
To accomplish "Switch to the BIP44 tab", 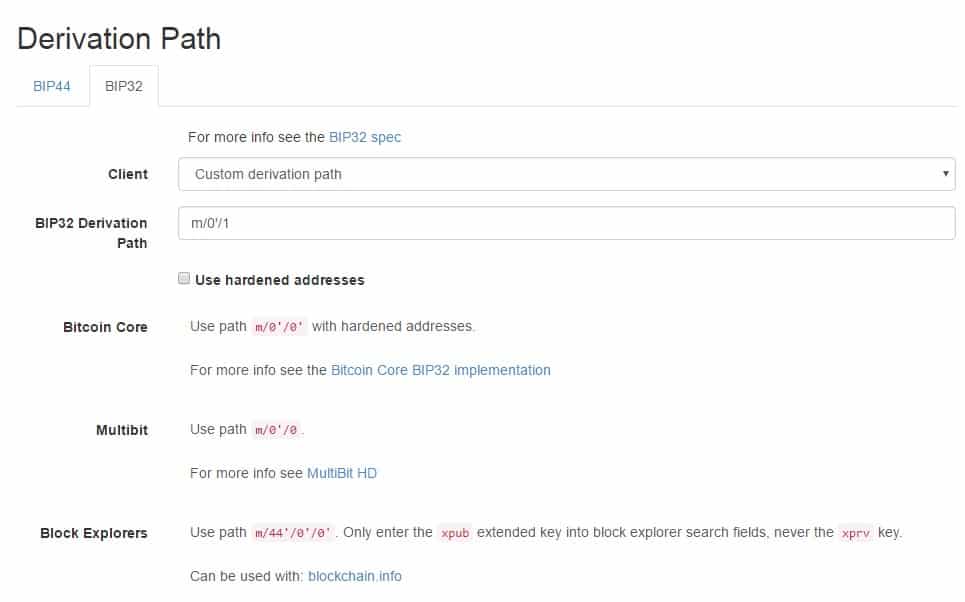I will 52,86.
